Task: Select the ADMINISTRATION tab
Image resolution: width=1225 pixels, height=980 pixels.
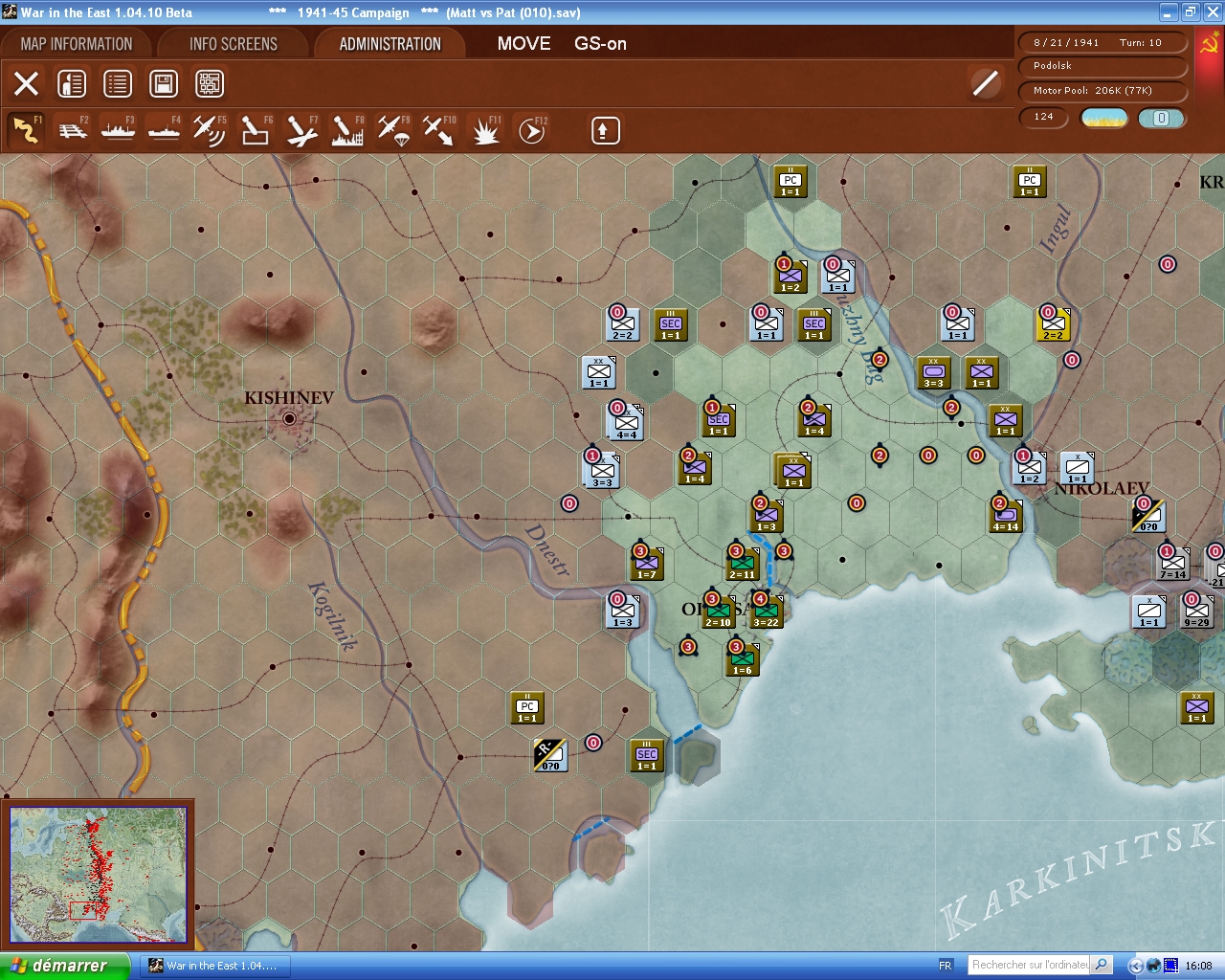Action: point(390,44)
